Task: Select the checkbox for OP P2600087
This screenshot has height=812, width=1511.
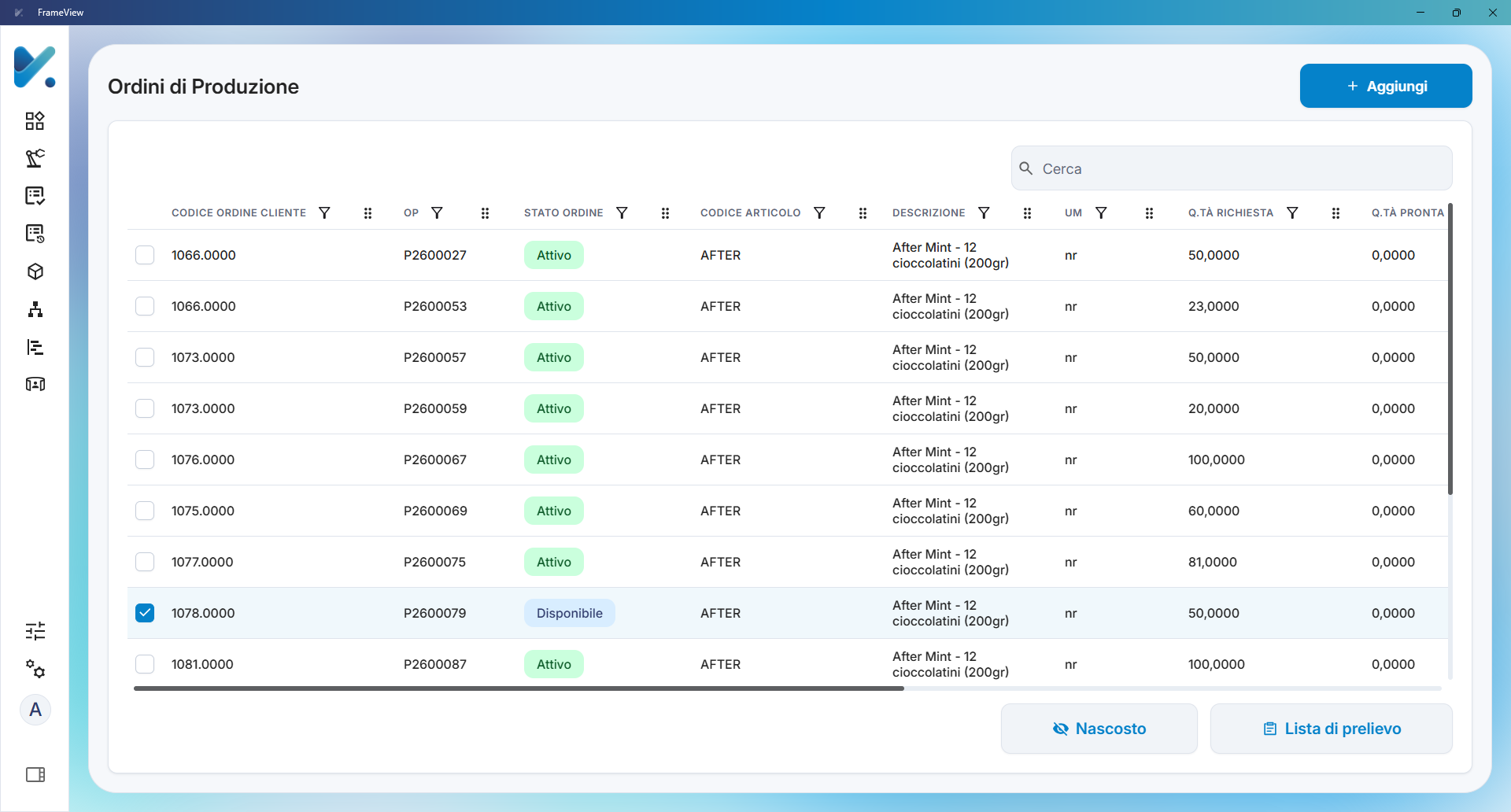Action: coord(145,664)
